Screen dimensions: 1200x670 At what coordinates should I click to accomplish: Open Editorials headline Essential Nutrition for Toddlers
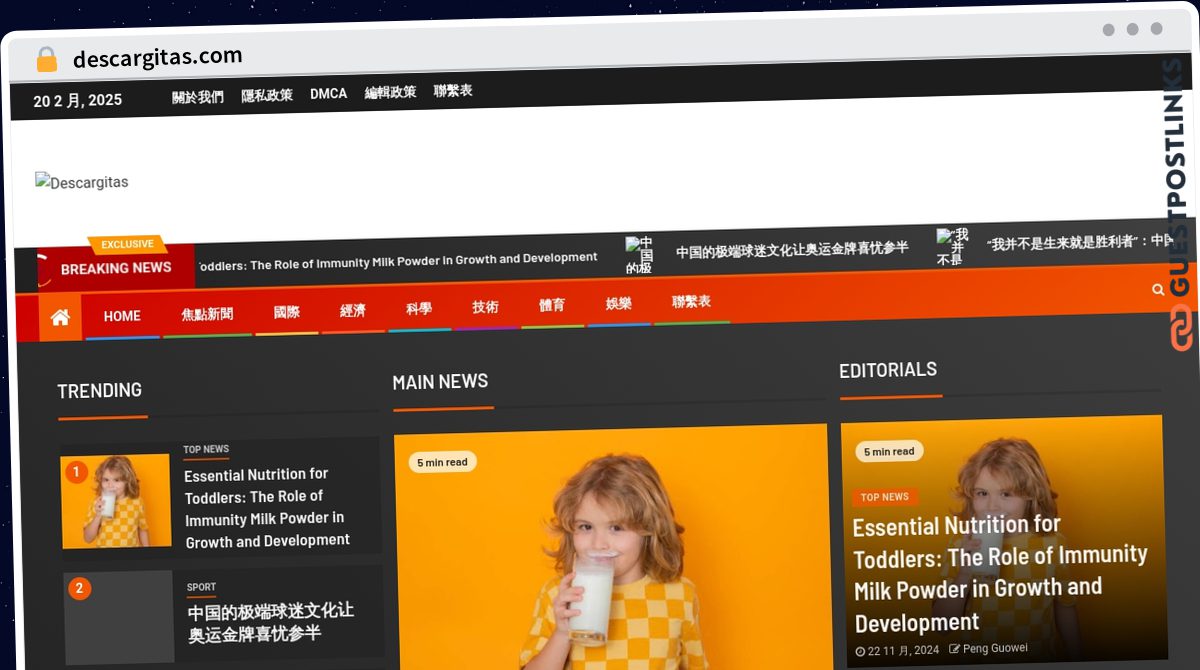(x=1000, y=574)
